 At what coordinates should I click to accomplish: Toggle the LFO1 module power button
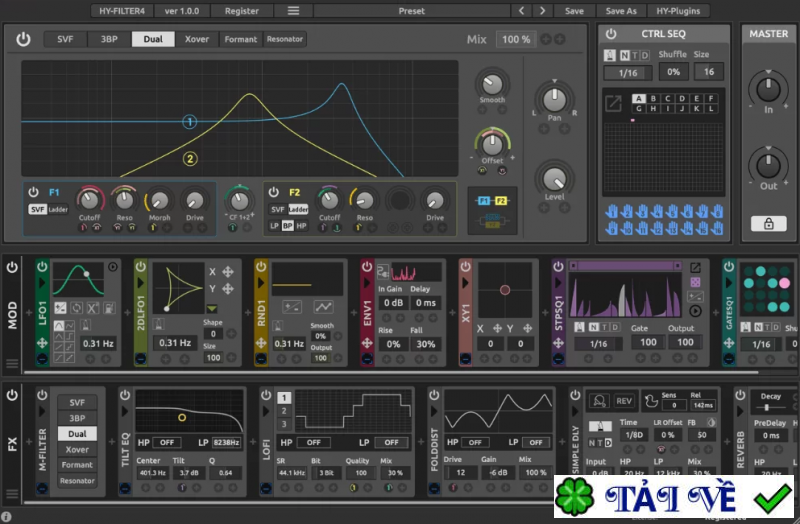42,267
